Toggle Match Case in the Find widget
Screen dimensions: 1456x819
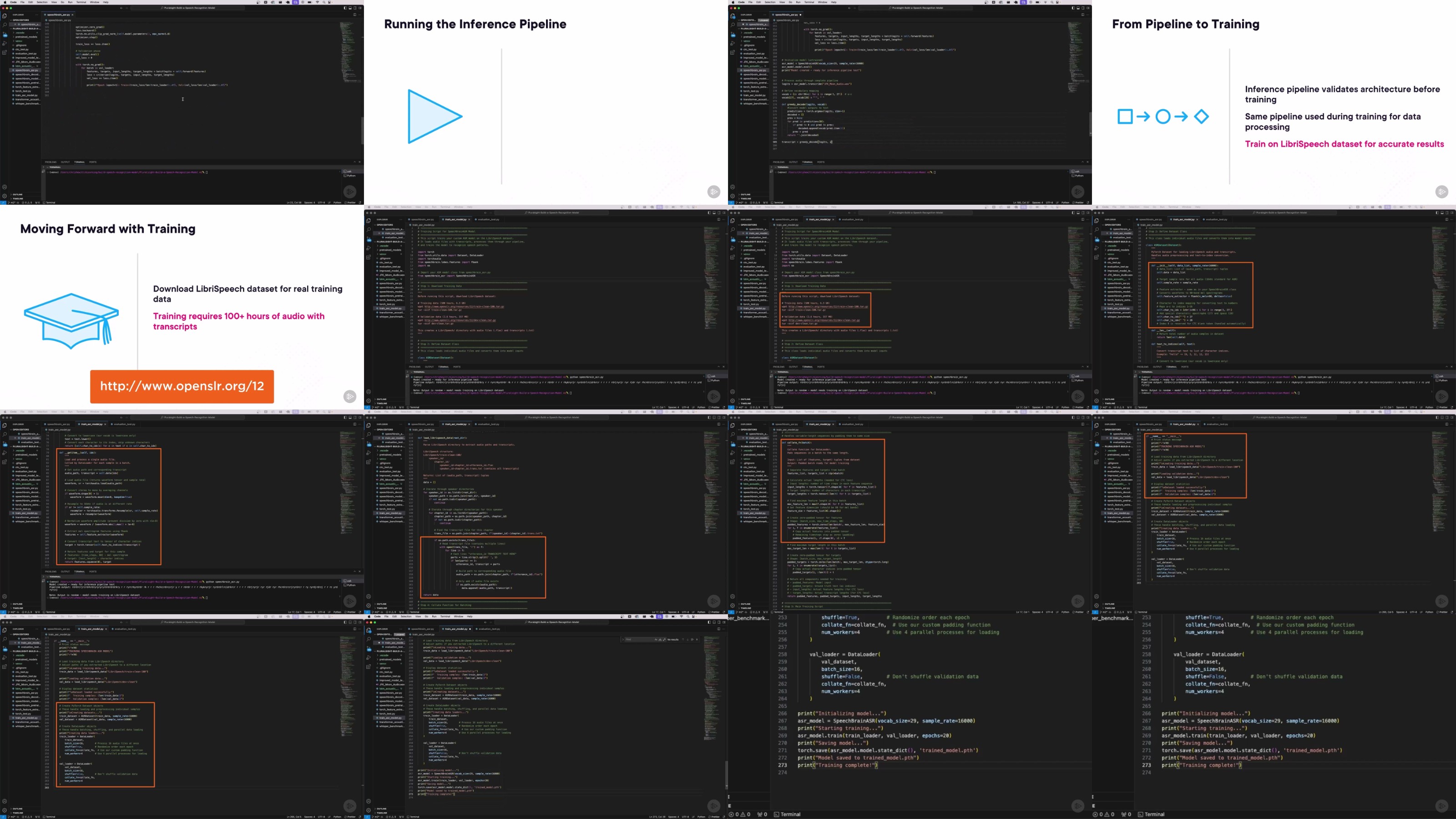point(656,640)
